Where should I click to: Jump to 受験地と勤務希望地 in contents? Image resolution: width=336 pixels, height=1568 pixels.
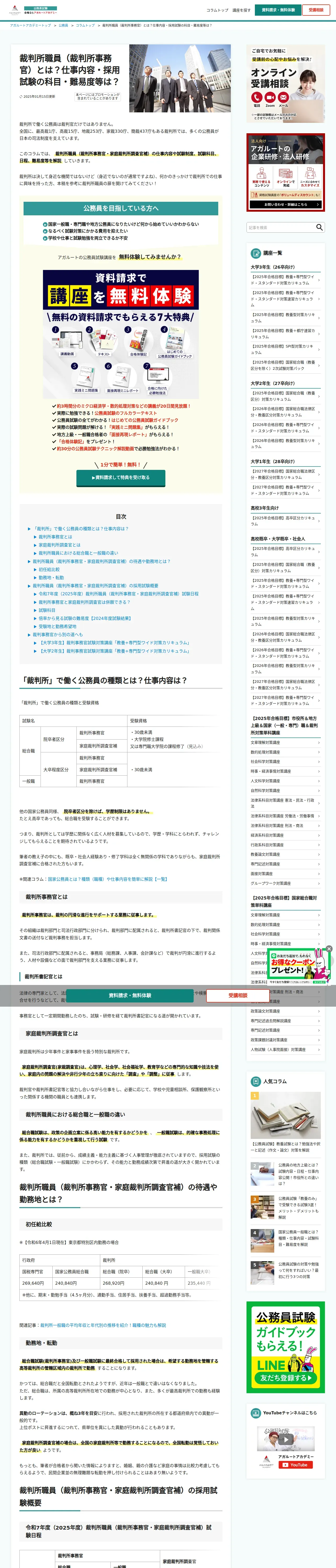(x=57, y=626)
